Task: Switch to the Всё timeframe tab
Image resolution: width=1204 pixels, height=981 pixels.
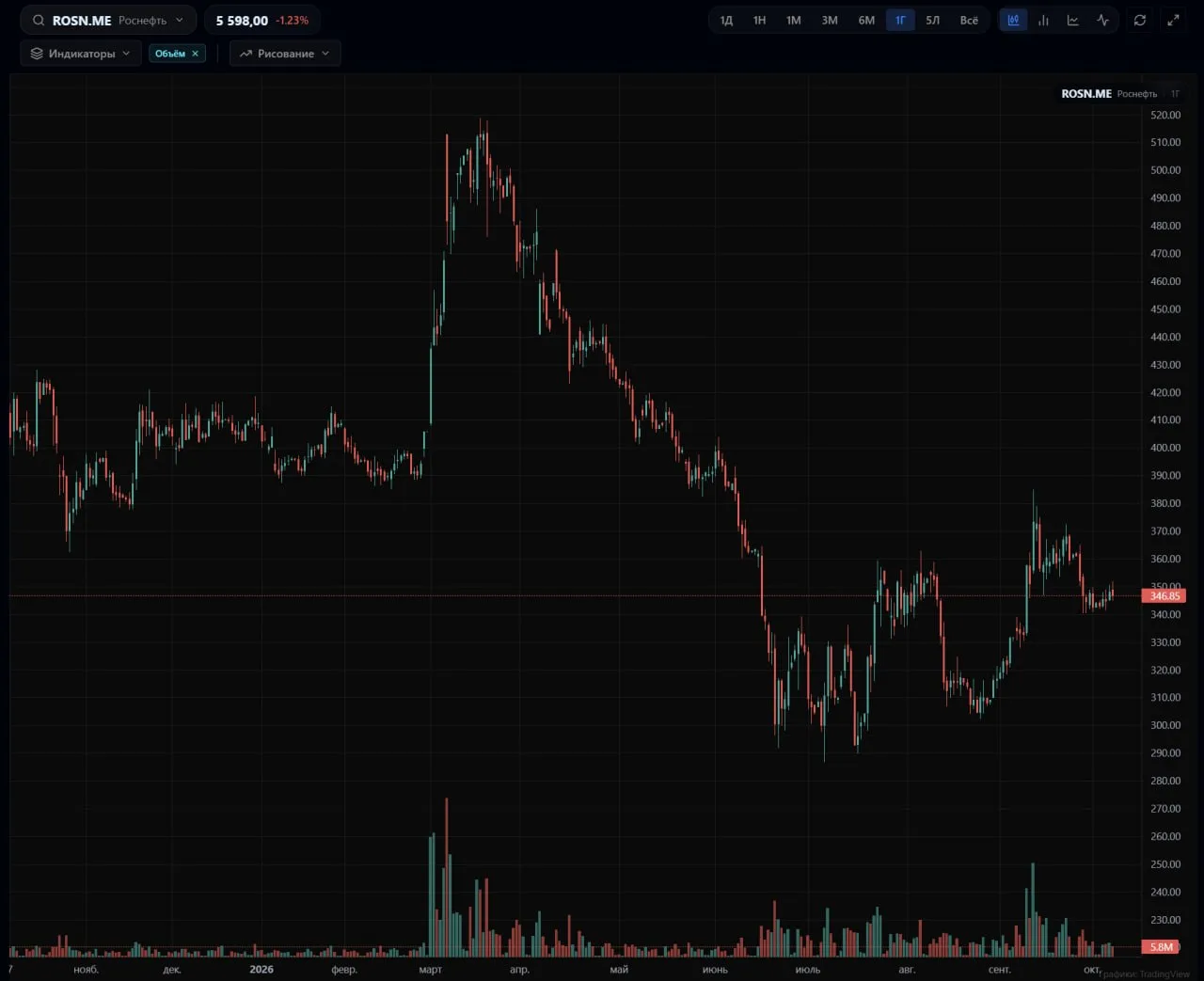Action: [x=969, y=20]
